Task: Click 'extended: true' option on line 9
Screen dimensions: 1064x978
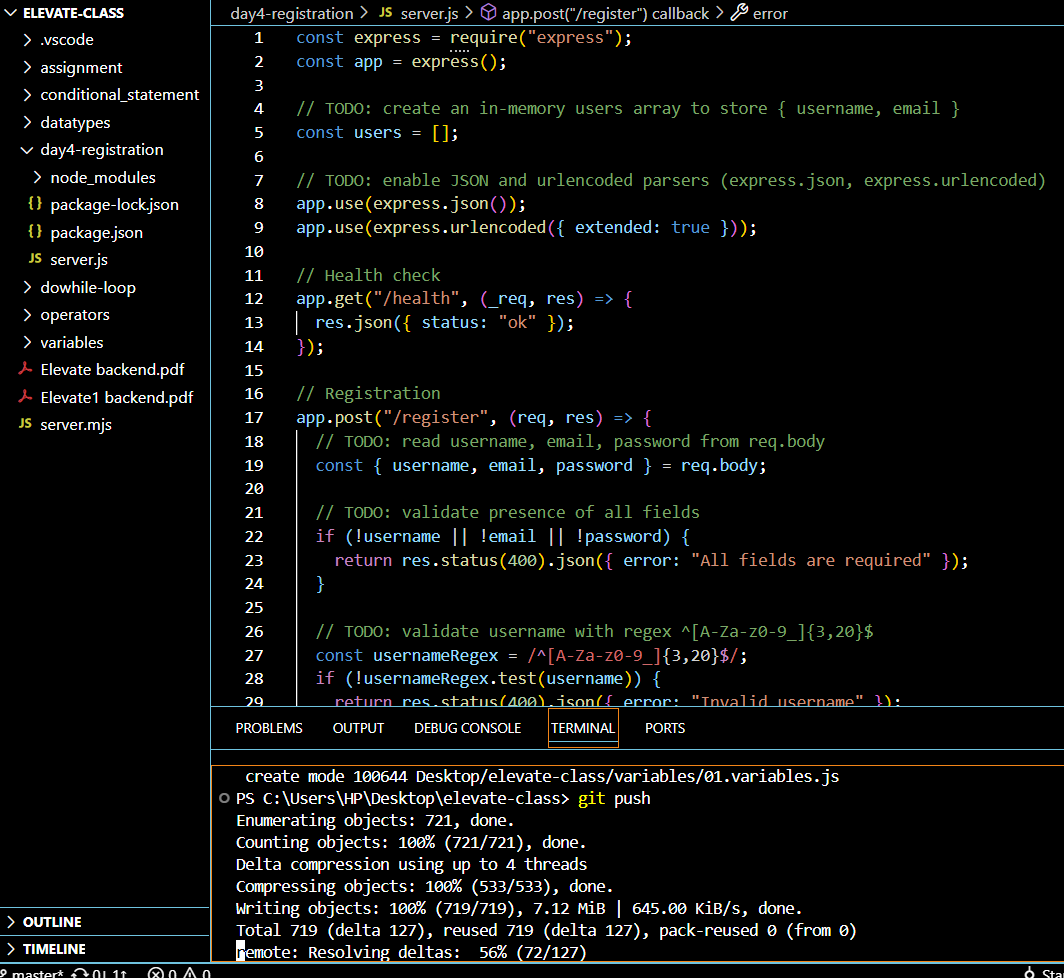Action: click(642, 228)
